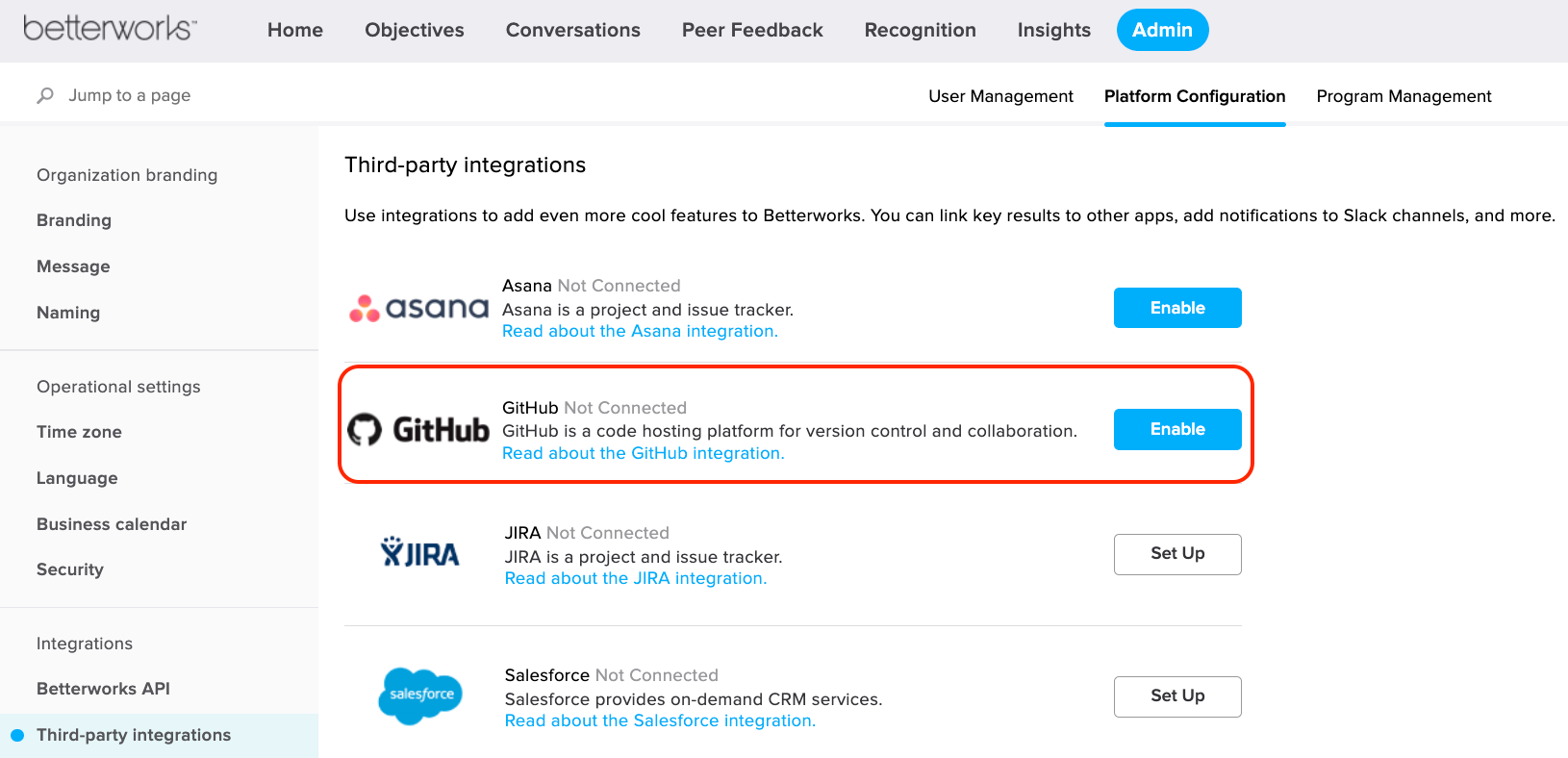Enable the Asana integration
This screenshot has width=1568, height=758.
(x=1177, y=308)
